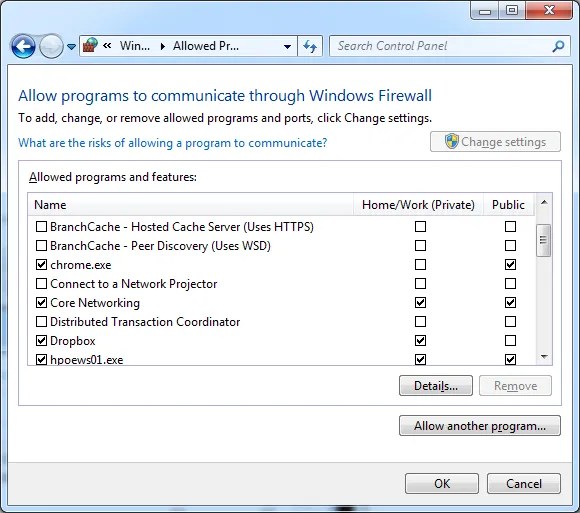Screen dimensions: 580x513
Task: Uncheck Core Networking name checkbox
Action: 41,303
